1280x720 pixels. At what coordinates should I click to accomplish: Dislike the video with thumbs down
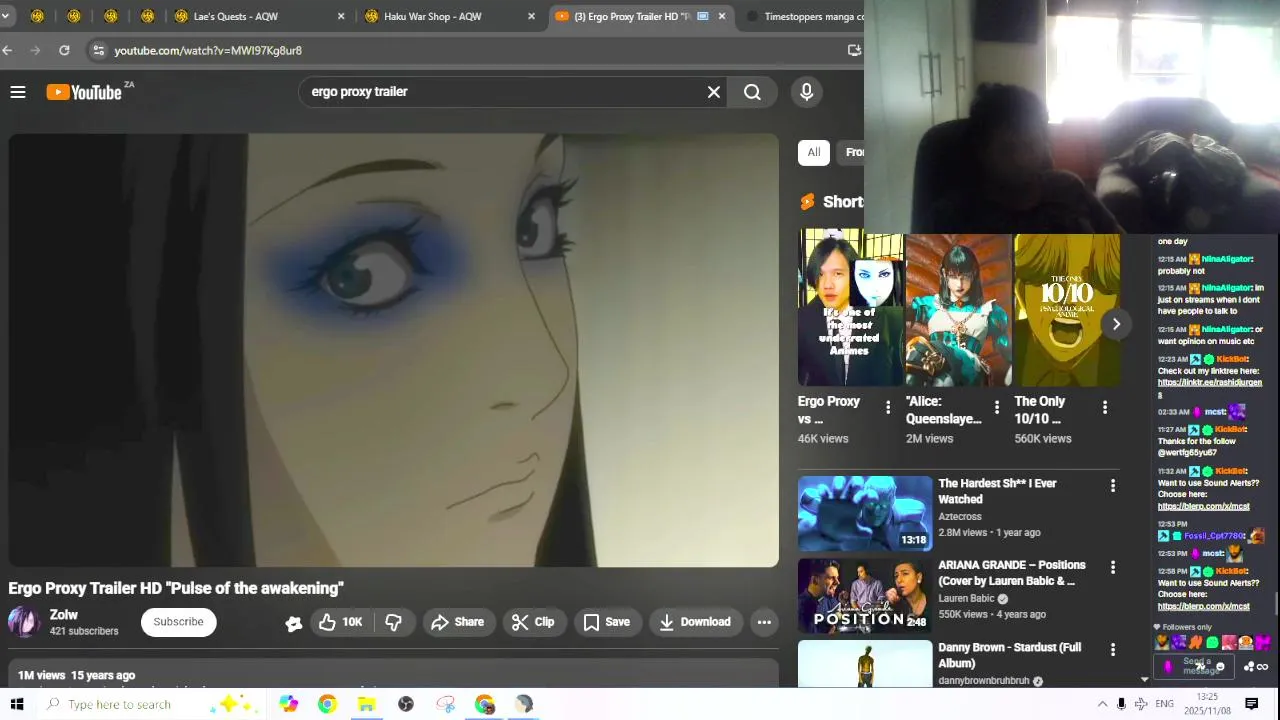pyautogui.click(x=394, y=622)
